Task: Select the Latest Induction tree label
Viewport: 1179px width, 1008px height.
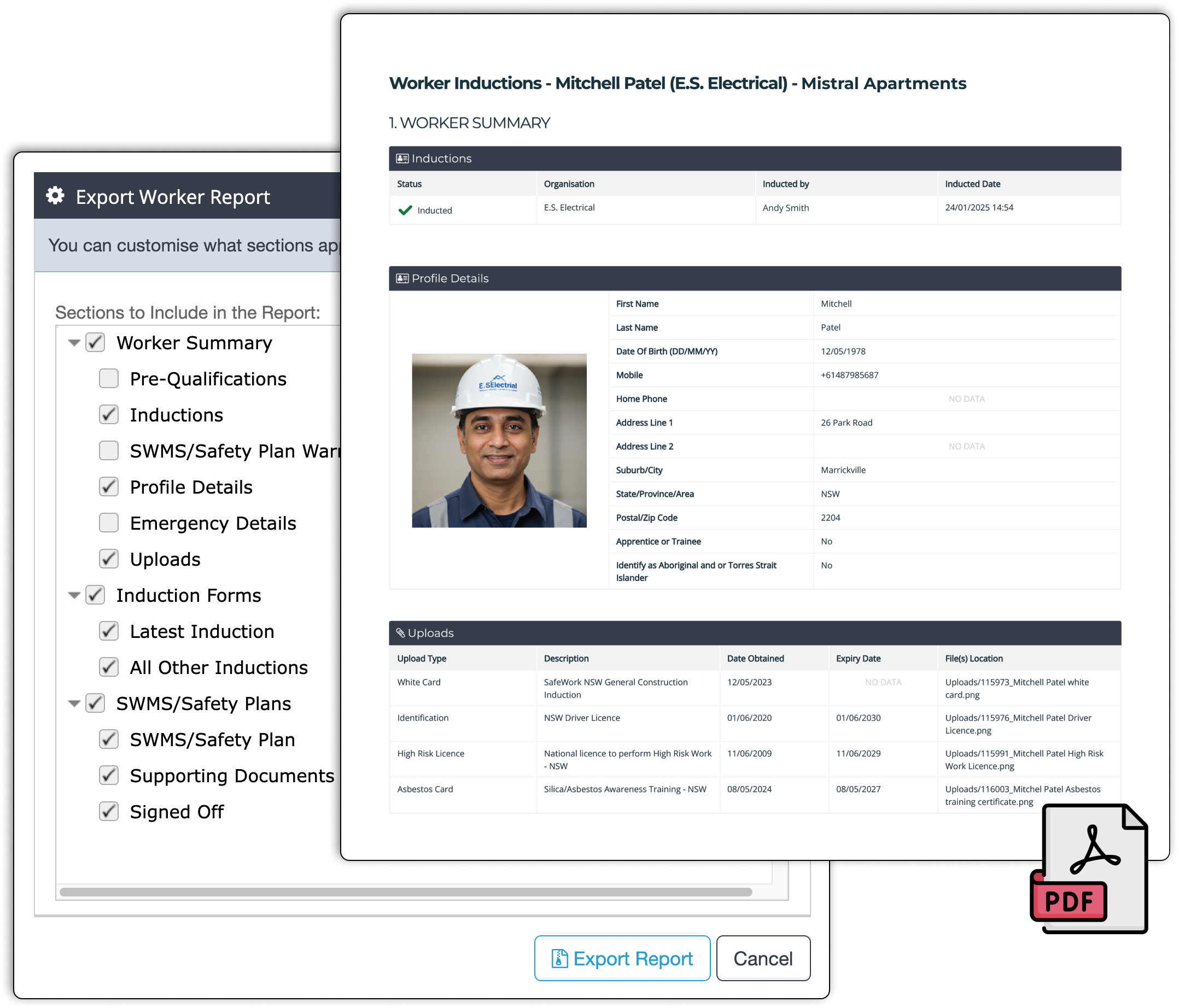Action: pos(202,632)
